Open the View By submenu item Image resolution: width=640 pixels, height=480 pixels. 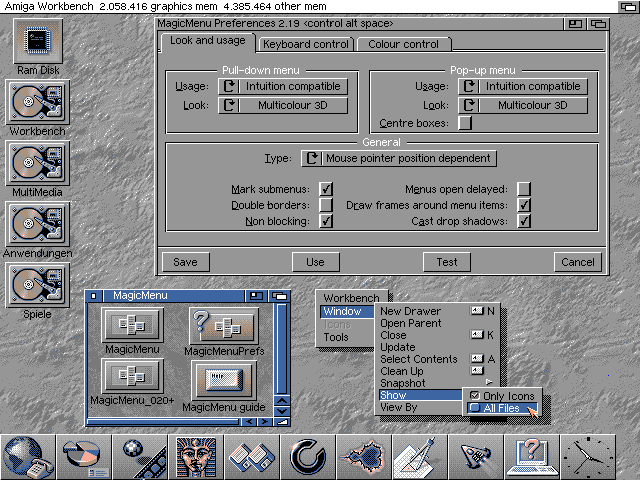[x=420, y=407]
